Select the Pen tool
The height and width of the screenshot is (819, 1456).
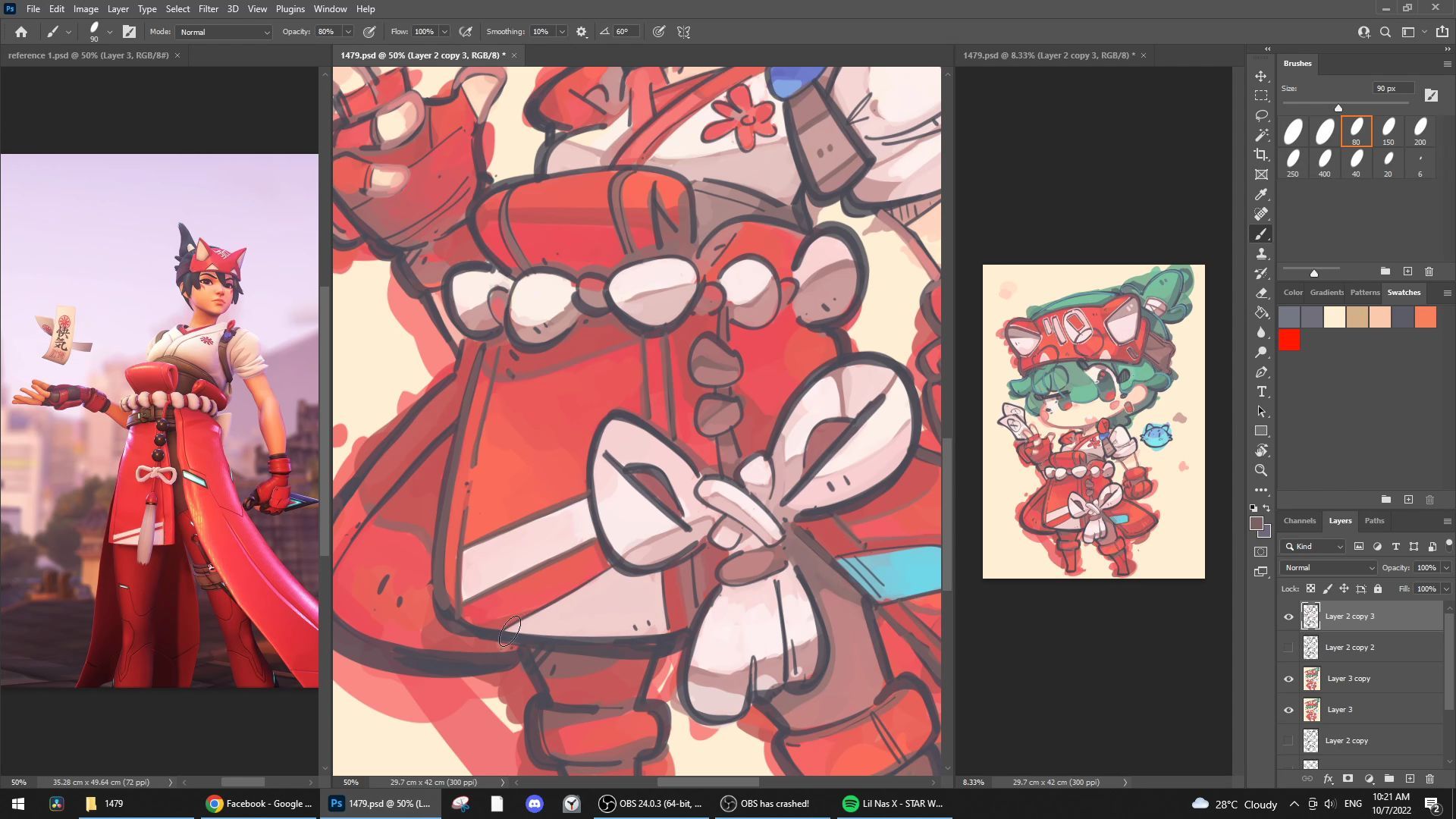[1261, 372]
